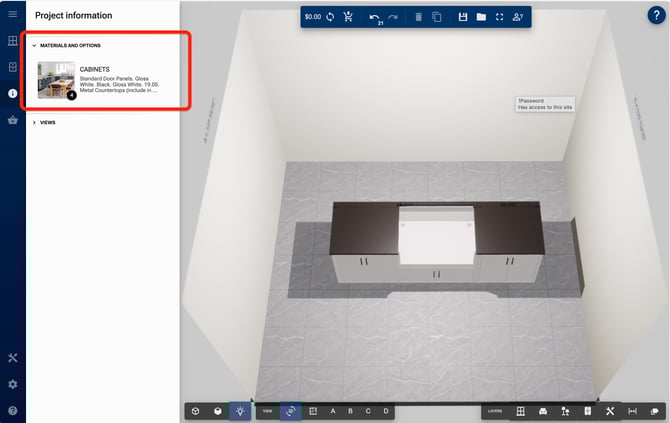The width and height of the screenshot is (670, 423).
Task: Open settings gear in left sidebar
Action: point(12,384)
